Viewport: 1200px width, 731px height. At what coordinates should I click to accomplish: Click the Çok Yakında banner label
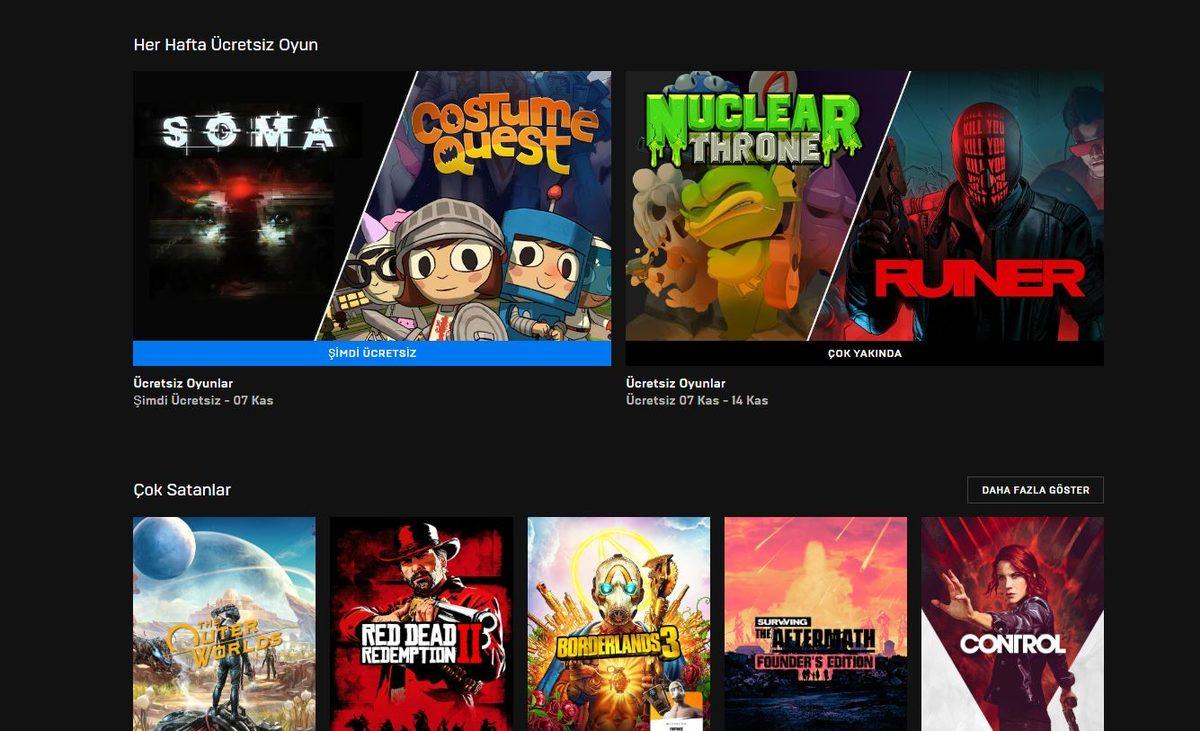(x=865, y=353)
